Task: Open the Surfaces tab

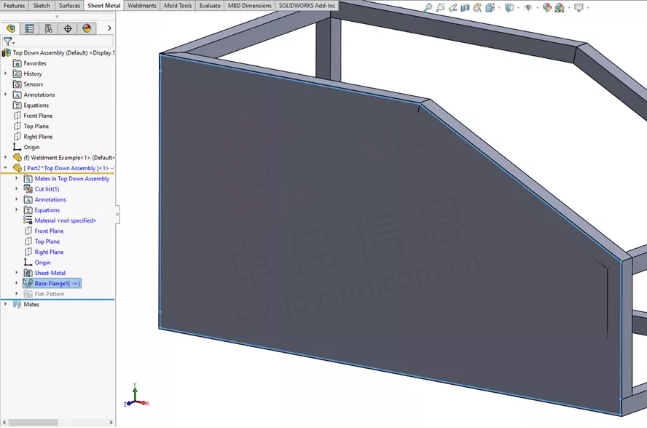Action: pos(69,5)
